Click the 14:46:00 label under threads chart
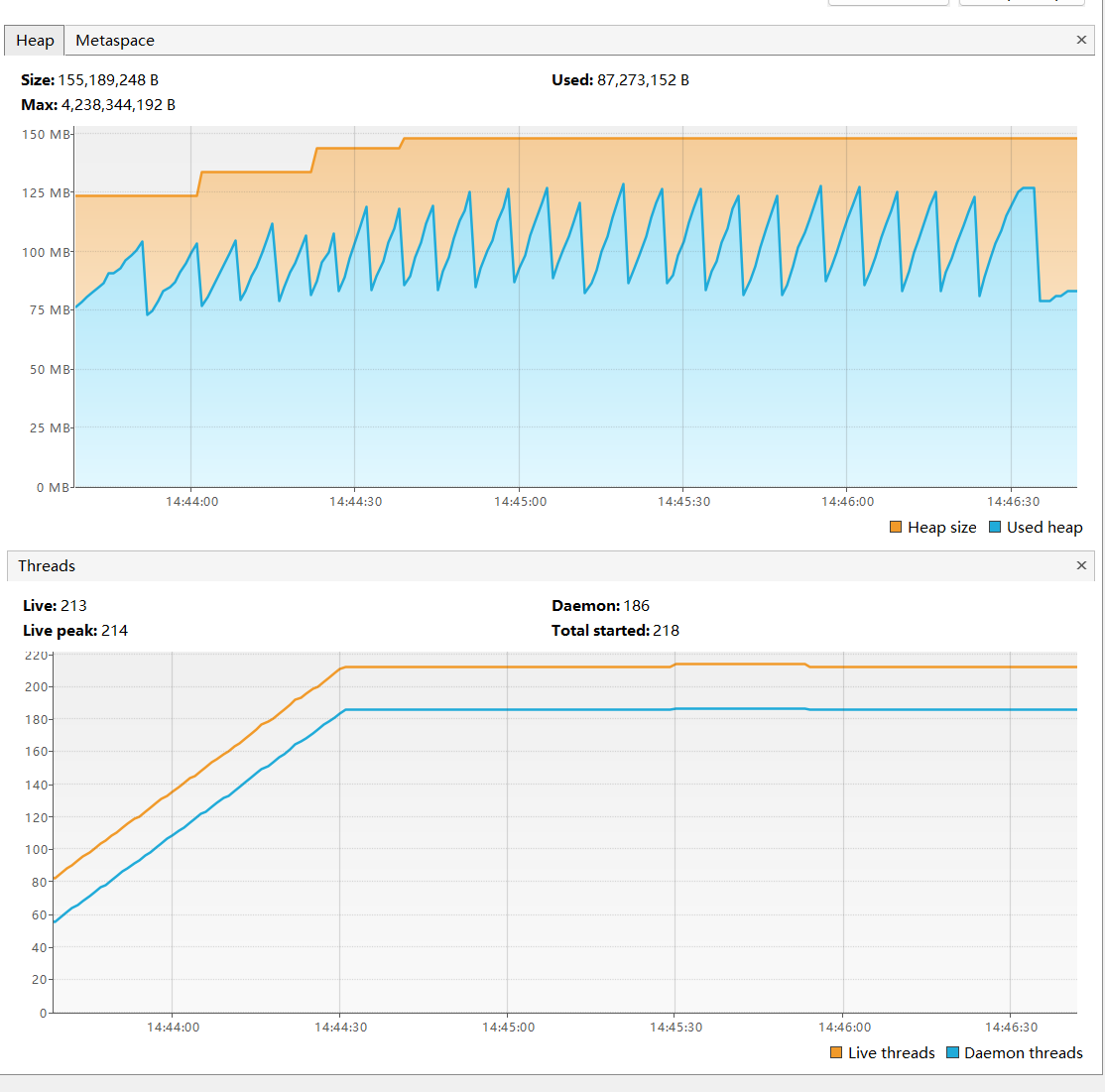Screen dimensions: 1105x1092 pyautogui.click(x=844, y=1028)
